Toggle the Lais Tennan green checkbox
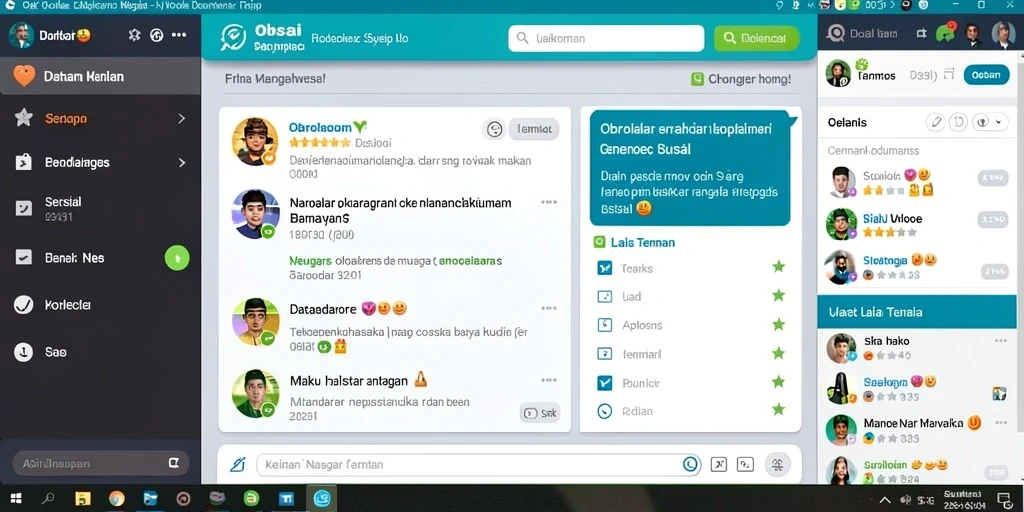Screen dimensions: 1024x512 599,242
